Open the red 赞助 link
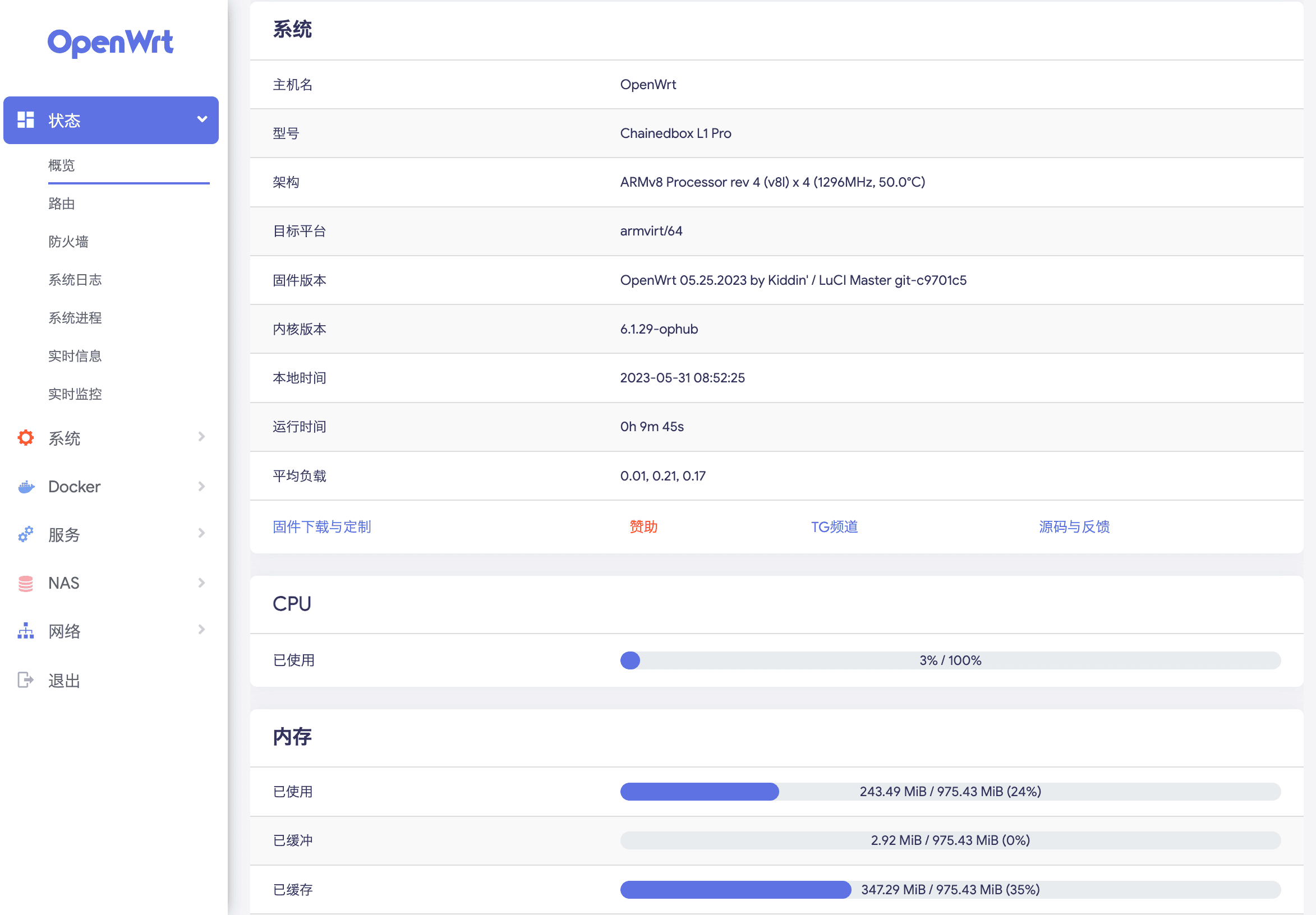 coord(643,526)
